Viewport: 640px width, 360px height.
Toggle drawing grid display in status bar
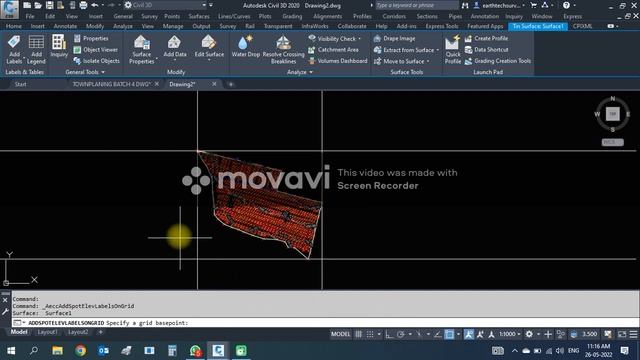358,334
